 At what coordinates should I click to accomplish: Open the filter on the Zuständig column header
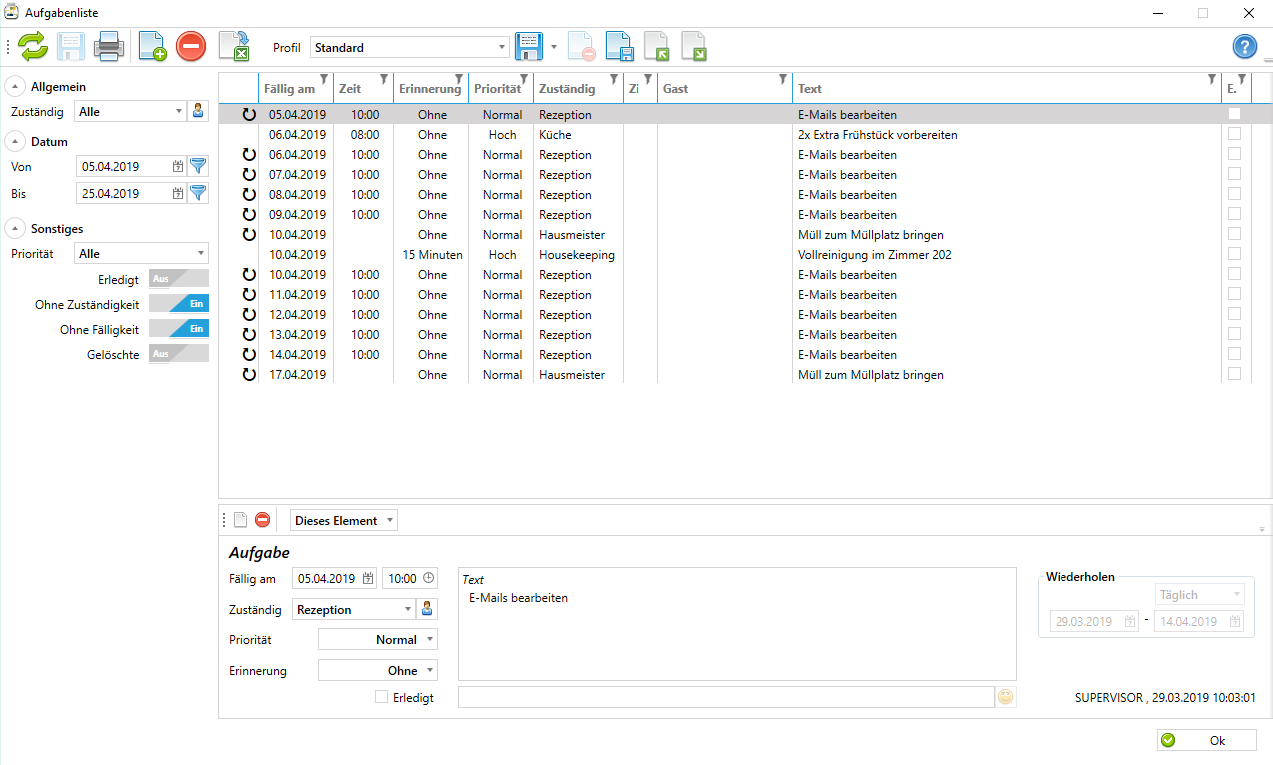pyautogui.click(x=614, y=79)
